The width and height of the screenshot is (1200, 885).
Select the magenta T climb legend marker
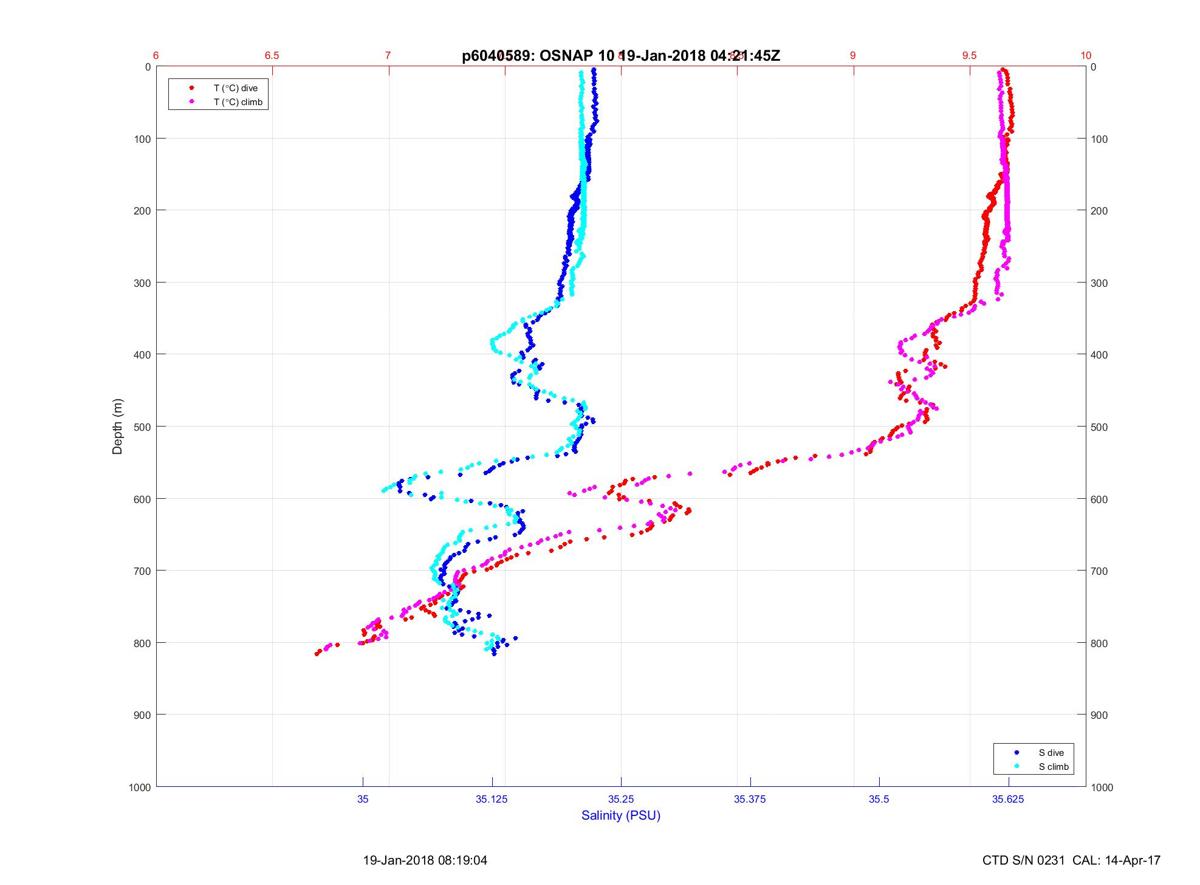click(x=191, y=102)
